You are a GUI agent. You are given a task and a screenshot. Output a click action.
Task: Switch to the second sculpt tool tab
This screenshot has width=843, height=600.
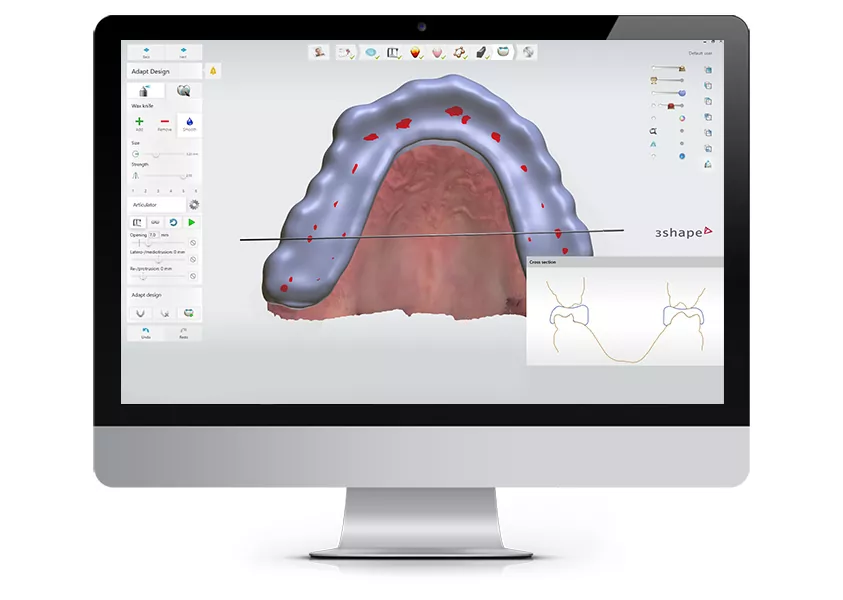coord(183,90)
